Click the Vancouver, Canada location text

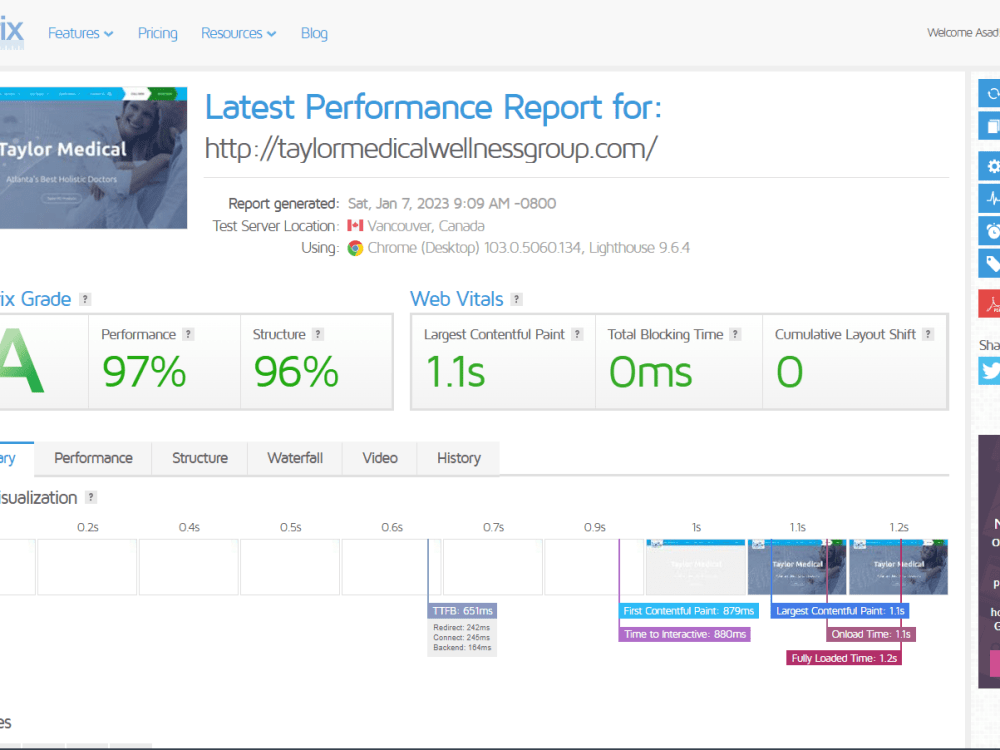click(426, 226)
